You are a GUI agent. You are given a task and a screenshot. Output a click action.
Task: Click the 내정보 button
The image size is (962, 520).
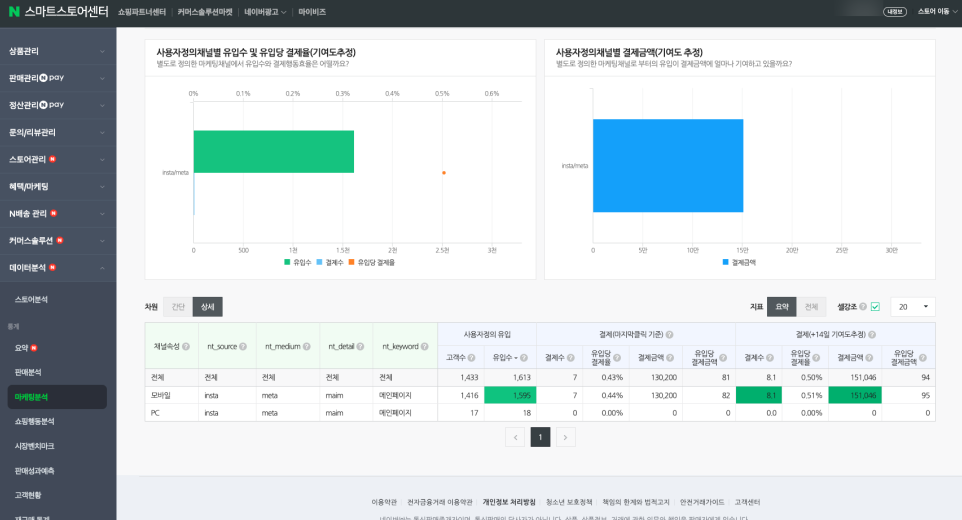895,12
